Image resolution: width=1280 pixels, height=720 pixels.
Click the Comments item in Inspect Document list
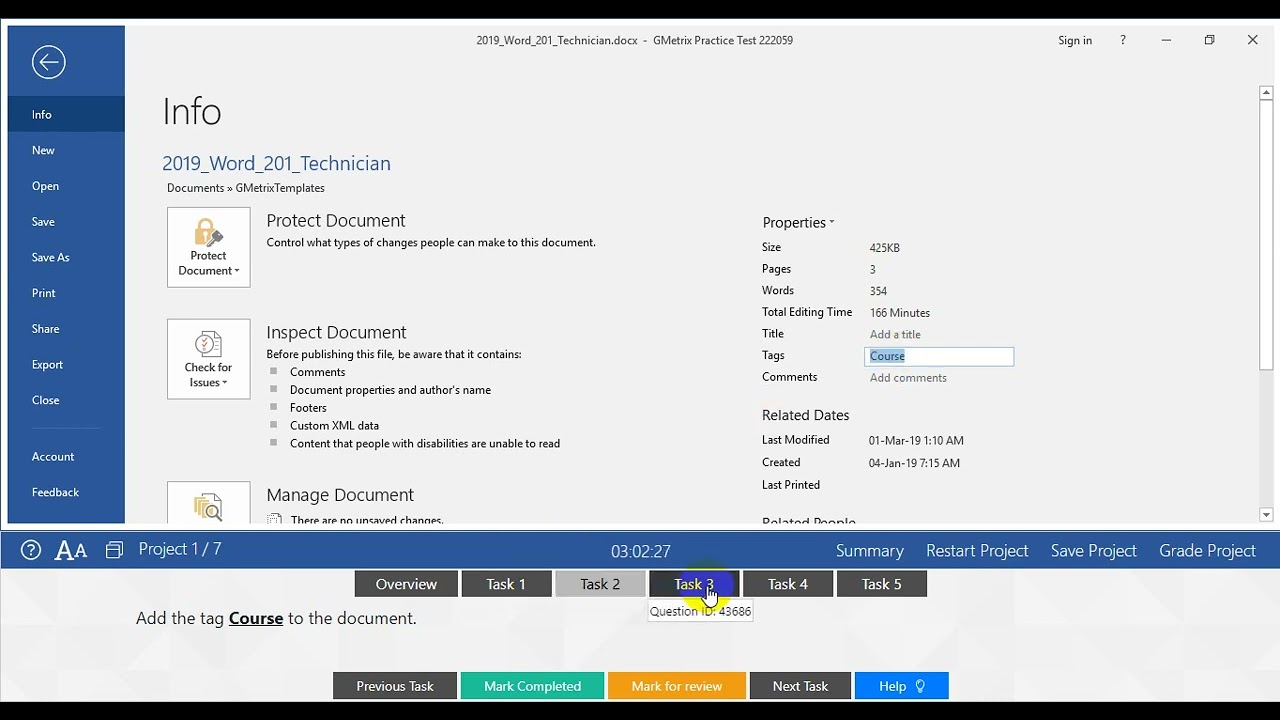tap(317, 372)
